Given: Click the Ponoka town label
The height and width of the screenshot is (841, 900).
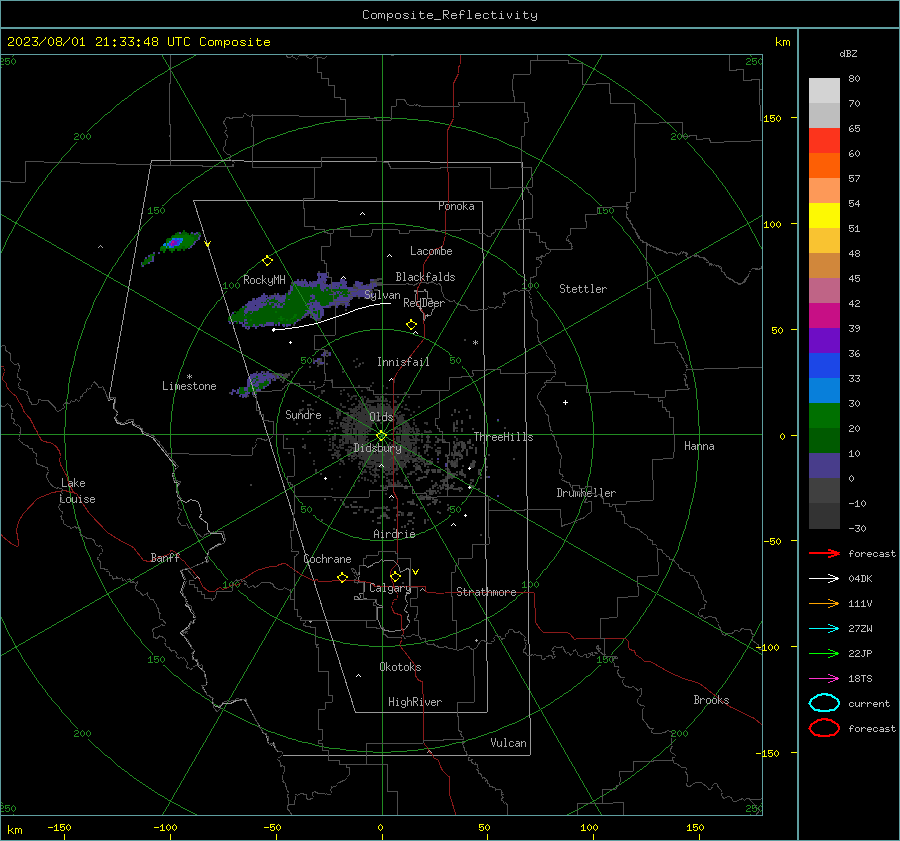Looking at the screenshot, I should [456, 206].
